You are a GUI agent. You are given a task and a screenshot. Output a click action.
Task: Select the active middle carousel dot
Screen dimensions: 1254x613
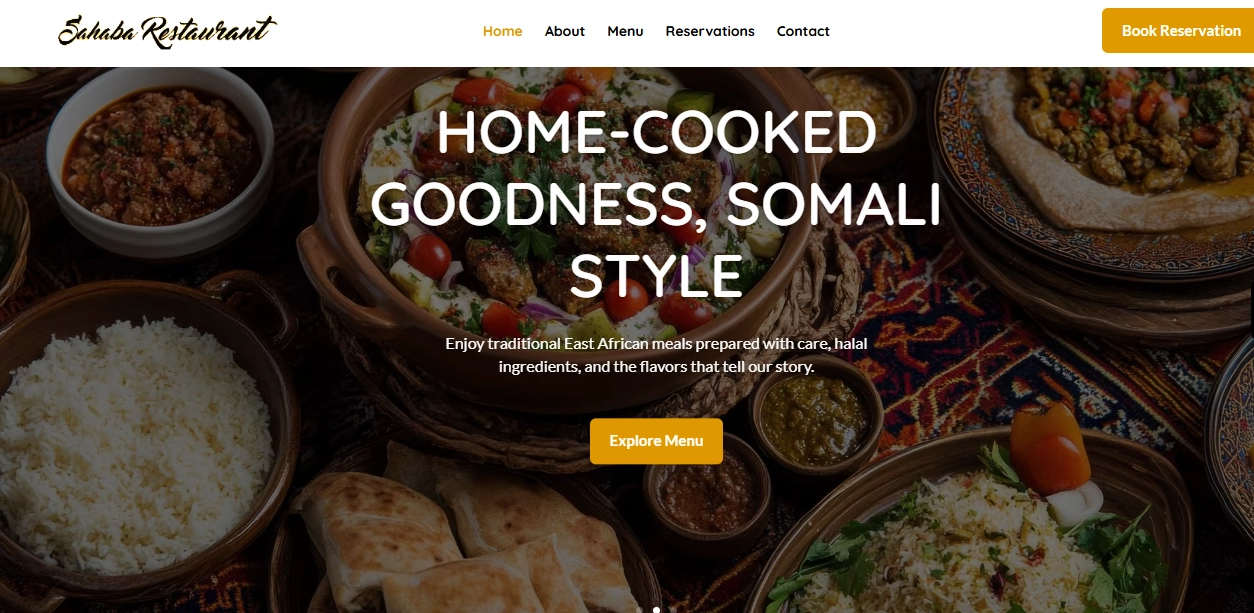(656, 609)
